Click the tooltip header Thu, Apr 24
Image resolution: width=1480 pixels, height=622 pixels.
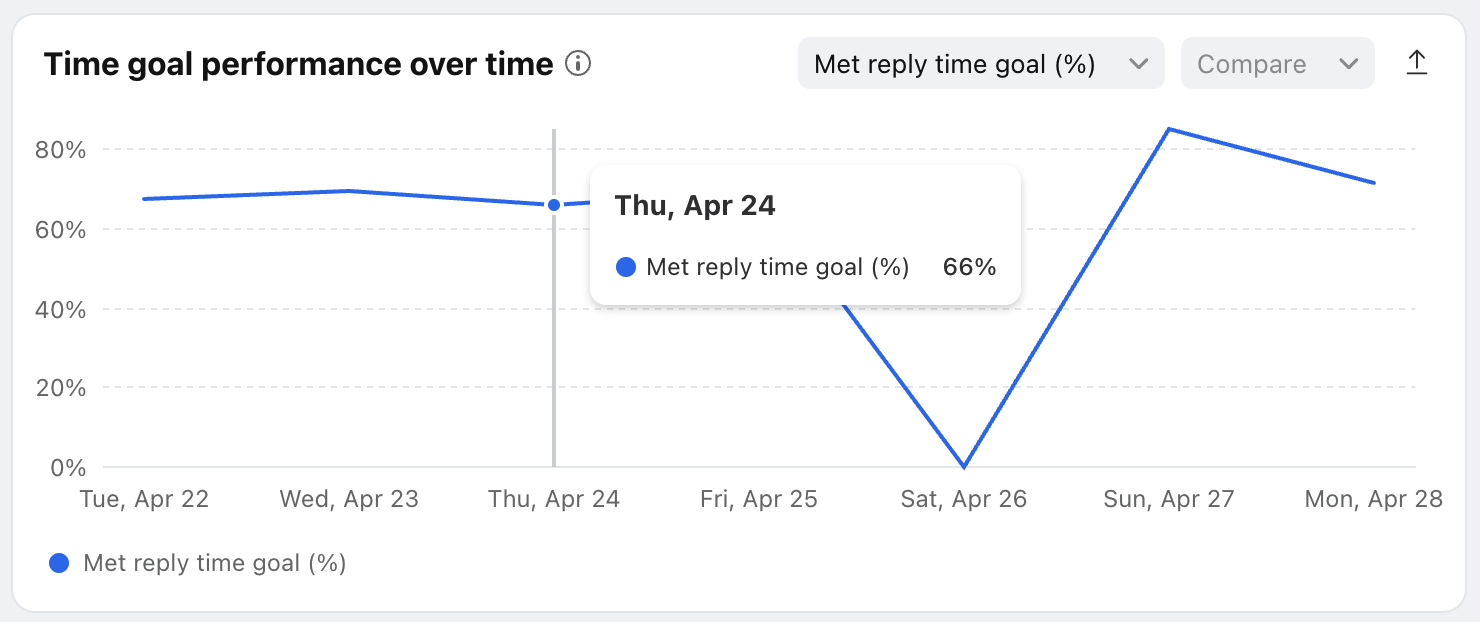click(x=695, y=206)
